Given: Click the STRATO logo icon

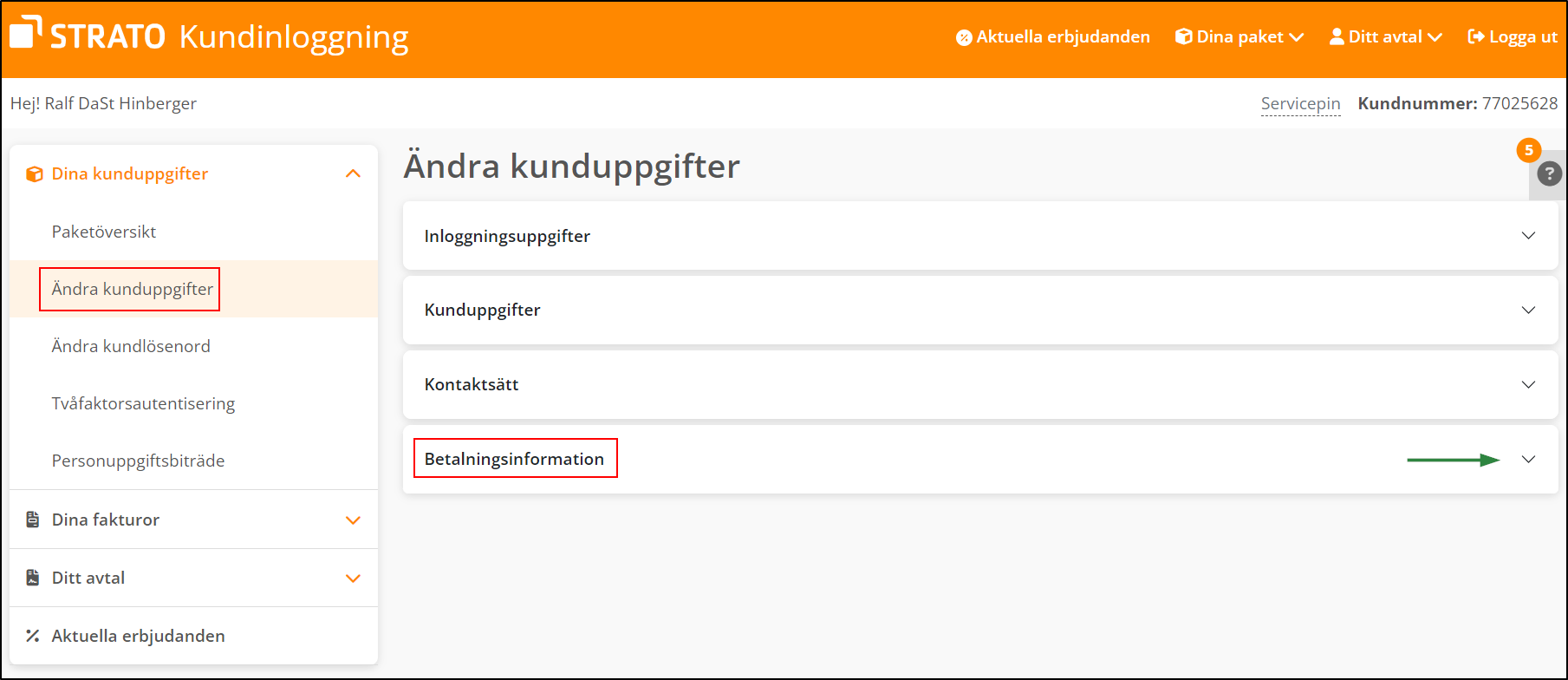Looking at the screenshot, I should pyautogui.click(x=26, y=32).
